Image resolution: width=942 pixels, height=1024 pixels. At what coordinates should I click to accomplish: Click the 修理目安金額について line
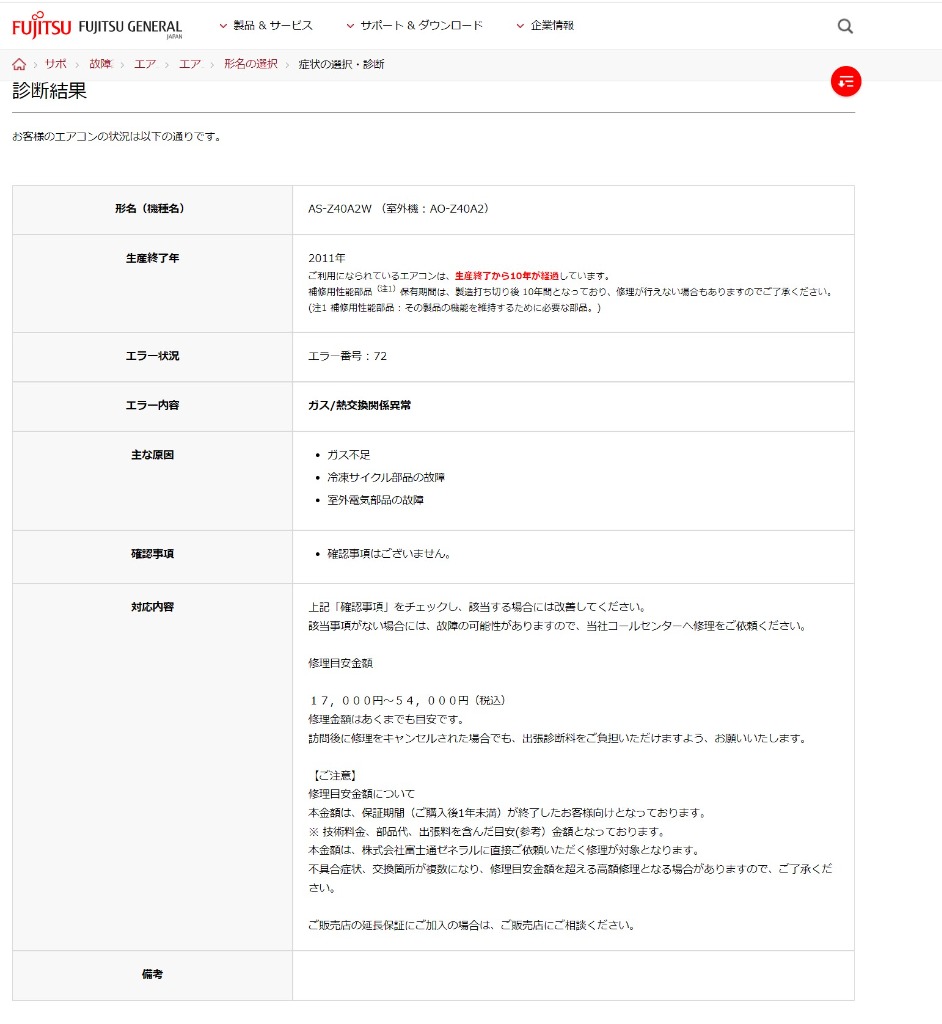coord(362,794)
